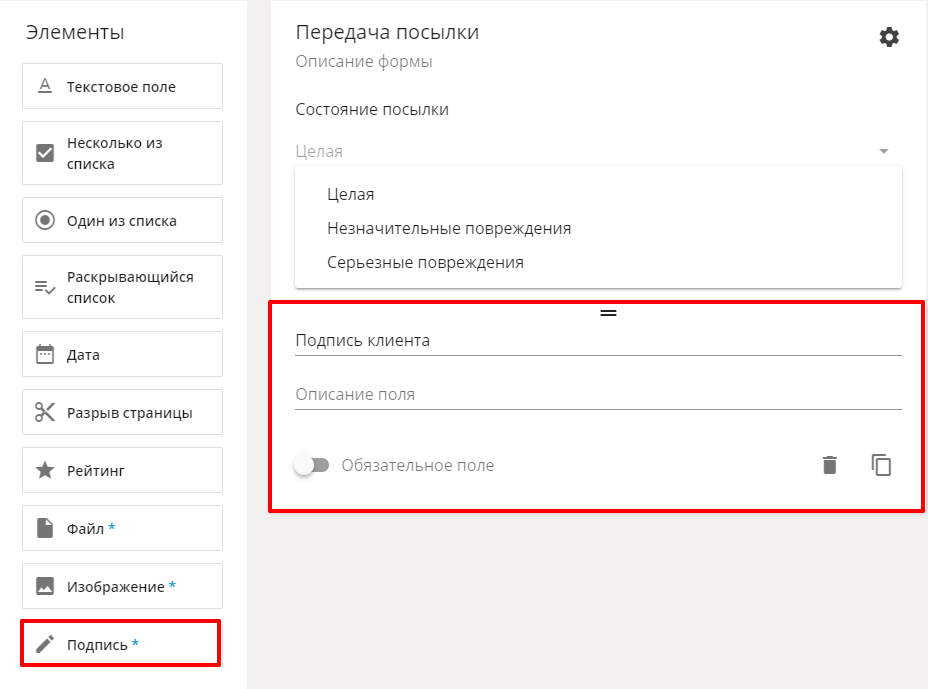Delete the signature field with trash icon

pos(830,465)
